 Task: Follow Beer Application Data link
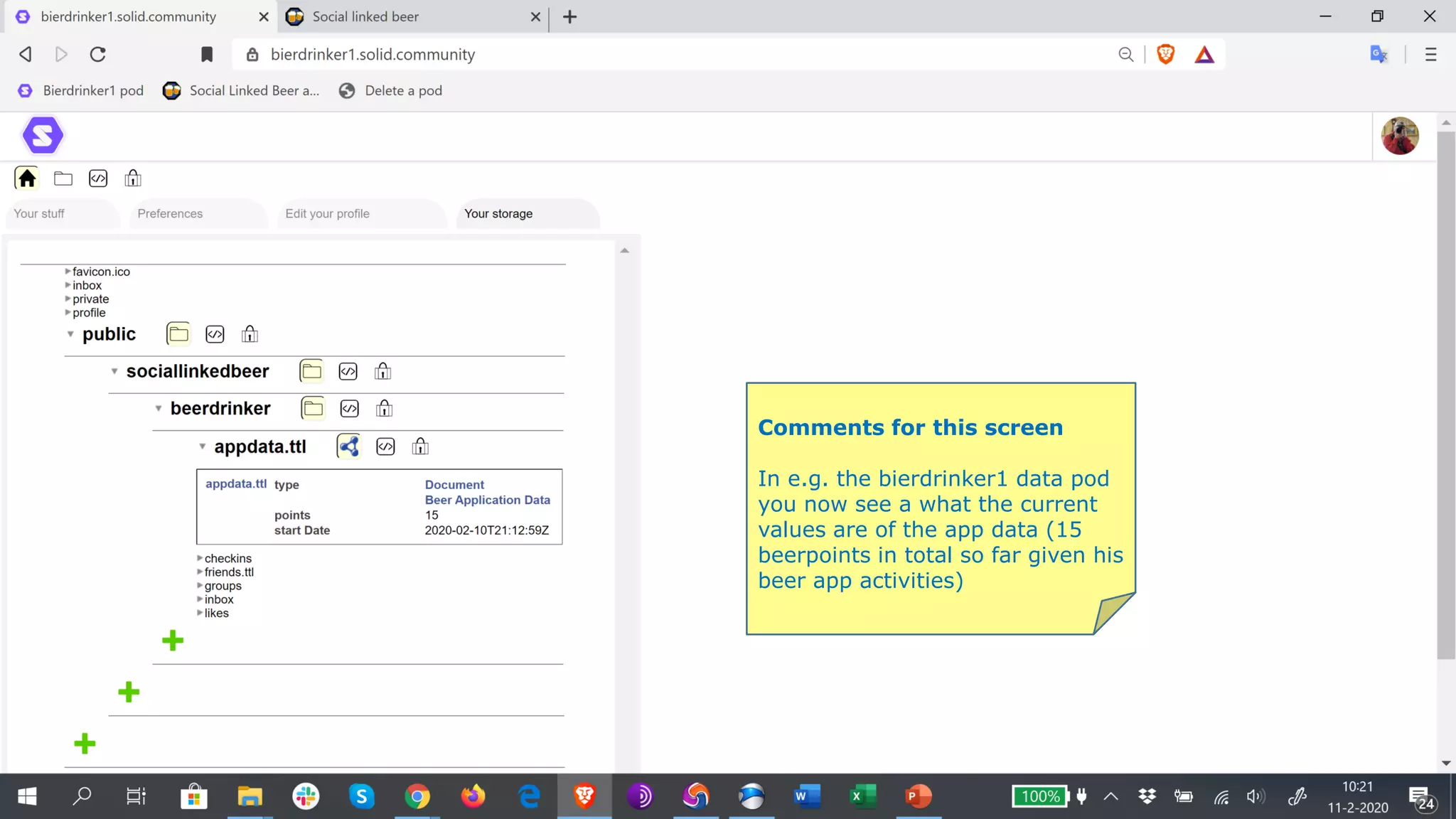tap(488, 500)
